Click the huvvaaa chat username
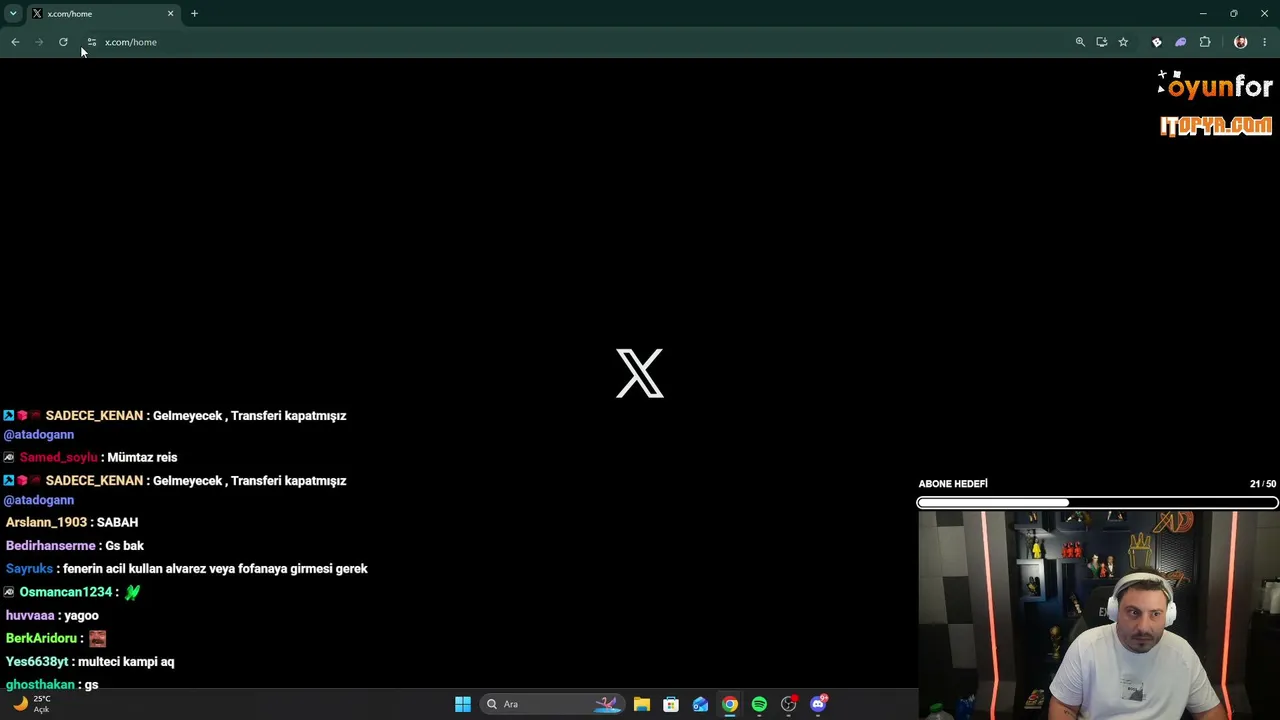Screen dimensions: 1280x720 pyautogui.click(x=30, y=616)
